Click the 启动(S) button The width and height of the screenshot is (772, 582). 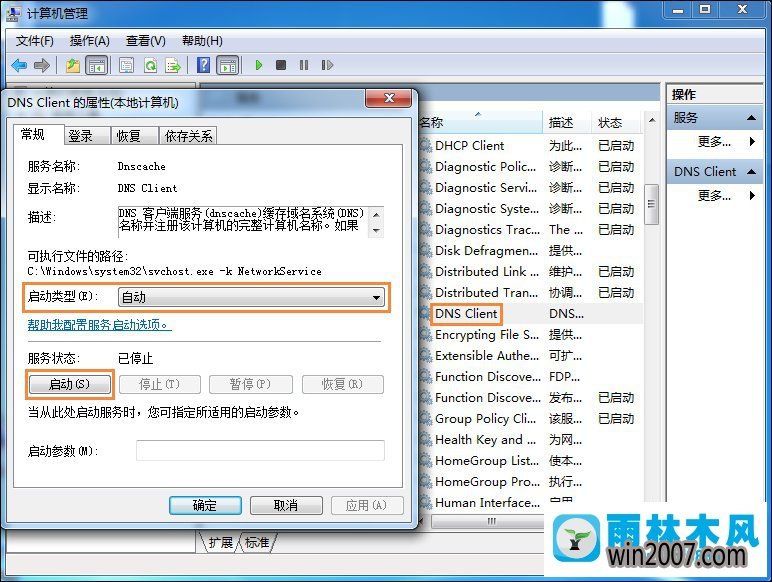69,384
